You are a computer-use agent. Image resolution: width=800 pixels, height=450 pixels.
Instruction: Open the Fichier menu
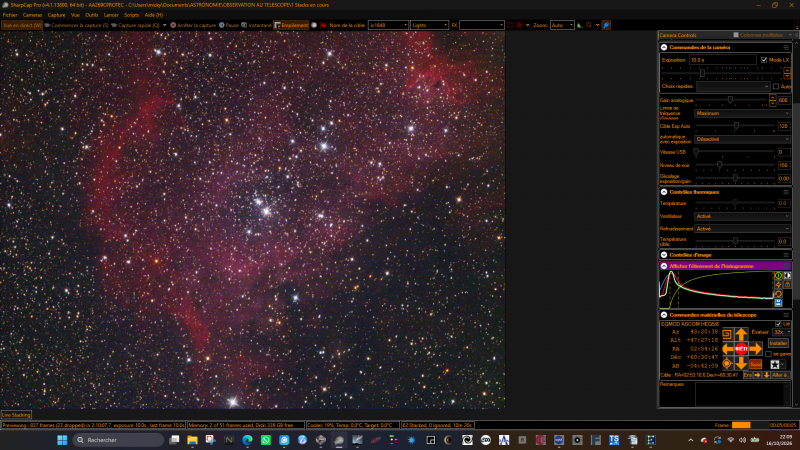pos(10,15)
